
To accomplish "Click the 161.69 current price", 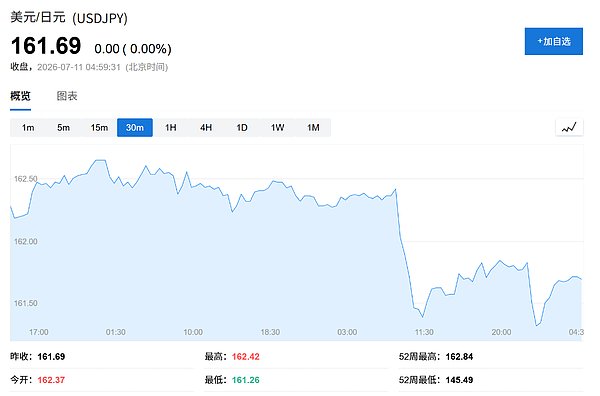I will click(x=46, y=46).
